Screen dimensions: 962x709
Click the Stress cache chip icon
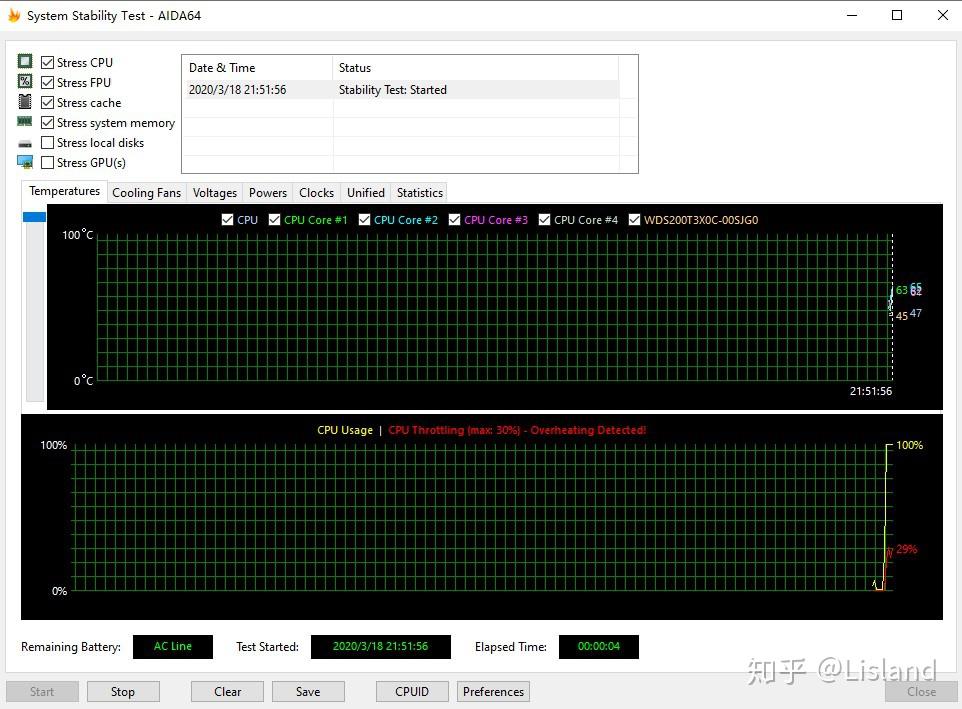pos(24,101)
